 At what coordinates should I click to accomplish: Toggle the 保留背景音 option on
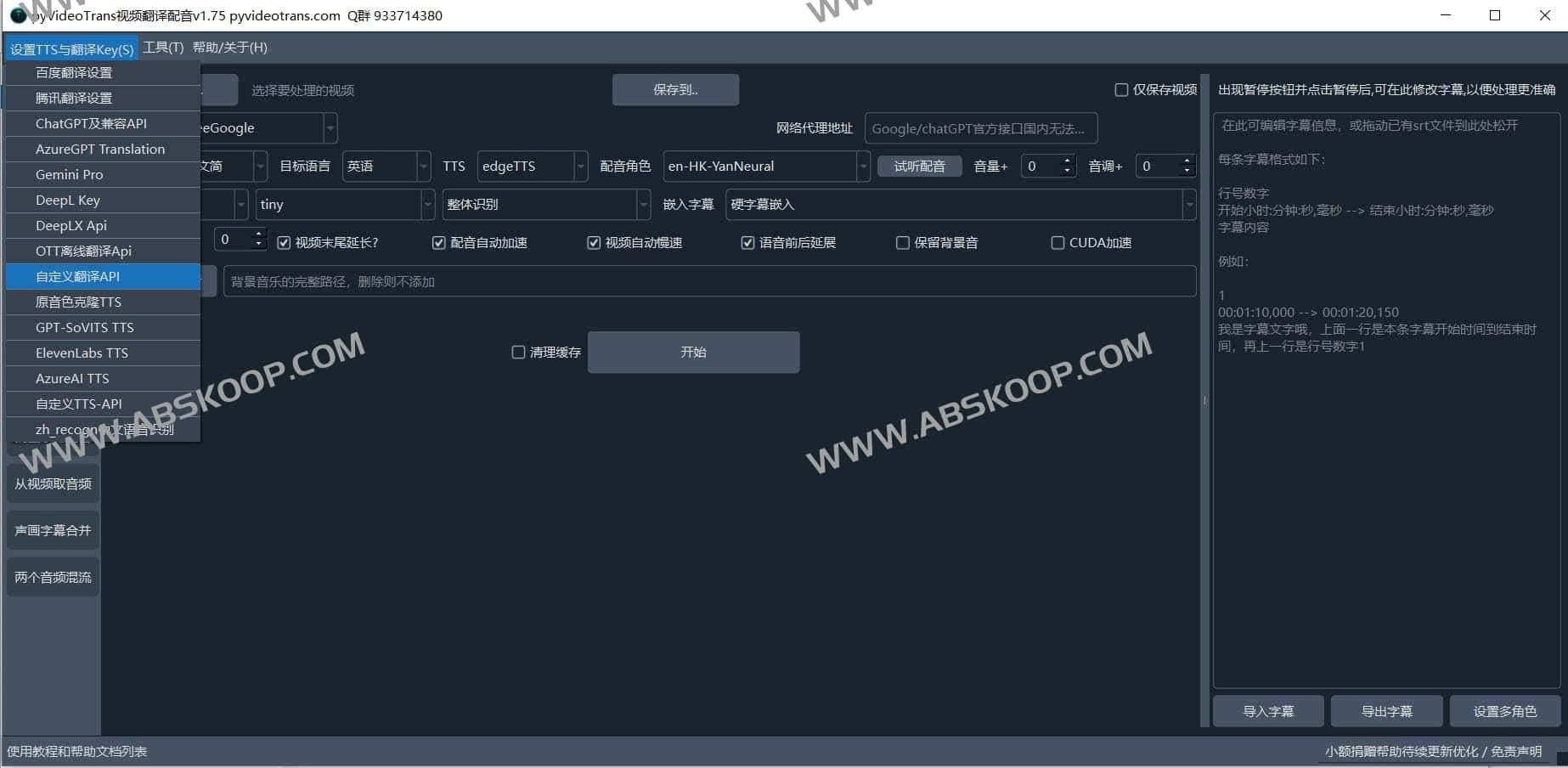click(x=902, y=242)
